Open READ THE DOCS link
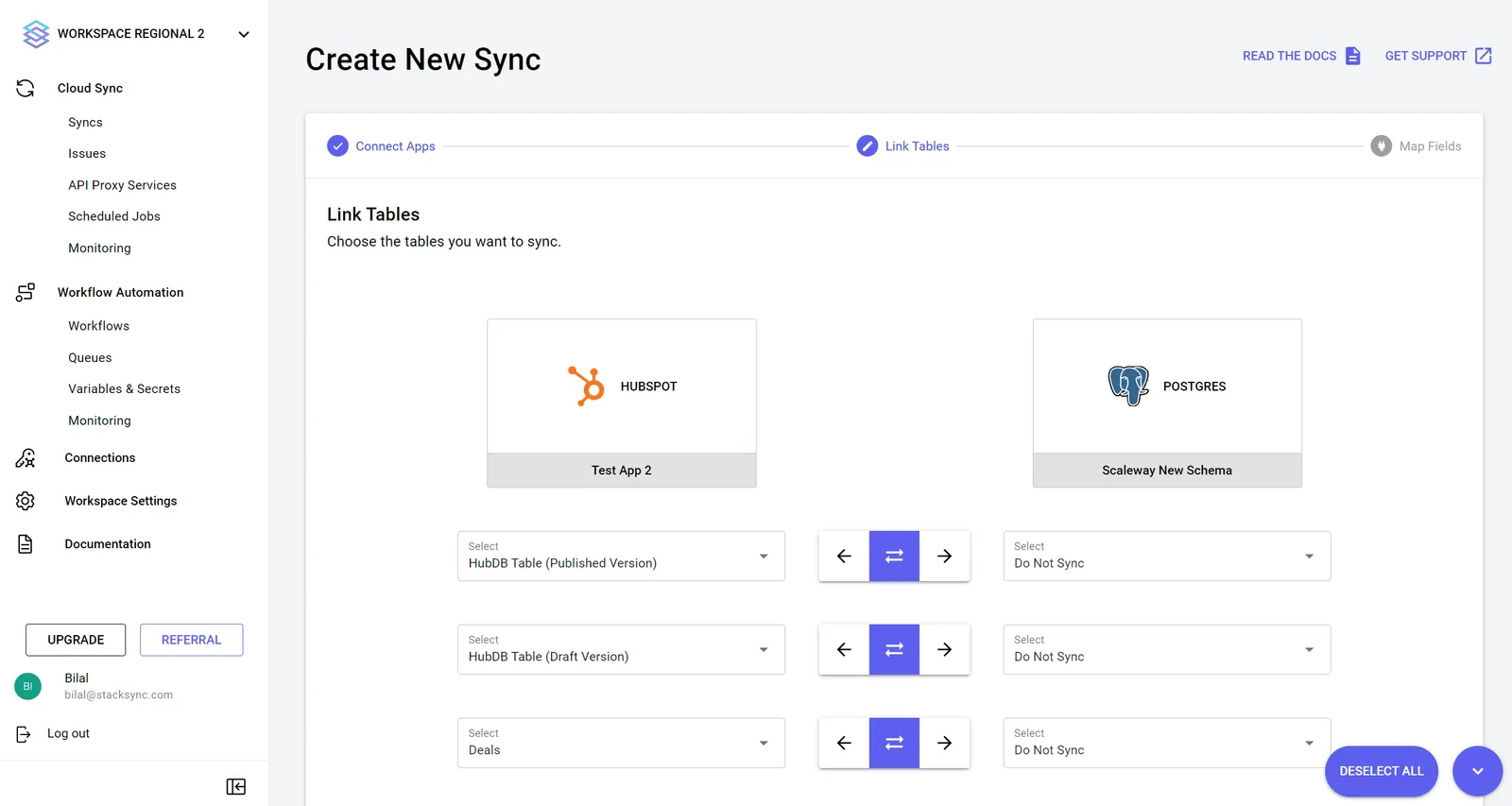The height and width of the screenshot is (806, 1512). coord(1289,56)
